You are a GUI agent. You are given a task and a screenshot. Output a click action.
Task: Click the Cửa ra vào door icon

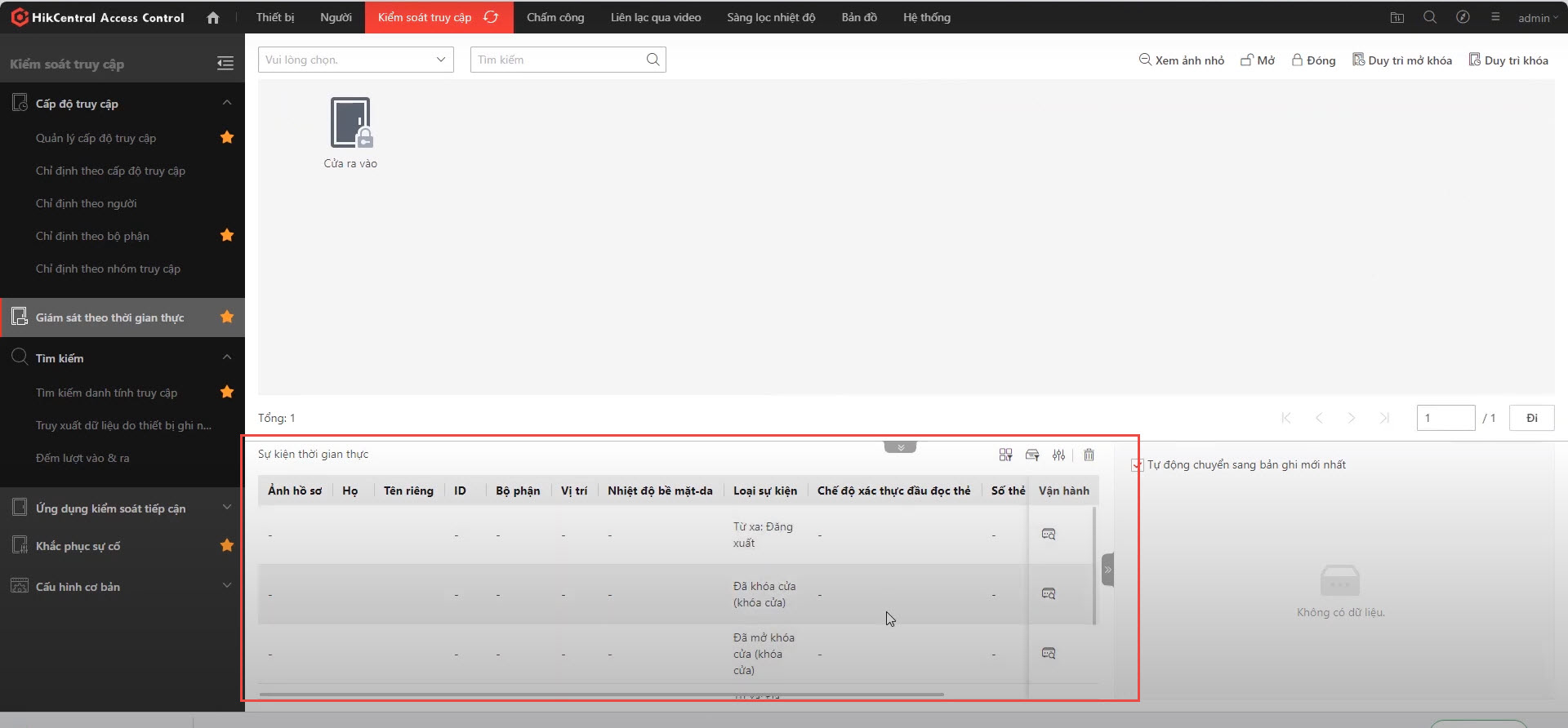(x=350, y=123)
